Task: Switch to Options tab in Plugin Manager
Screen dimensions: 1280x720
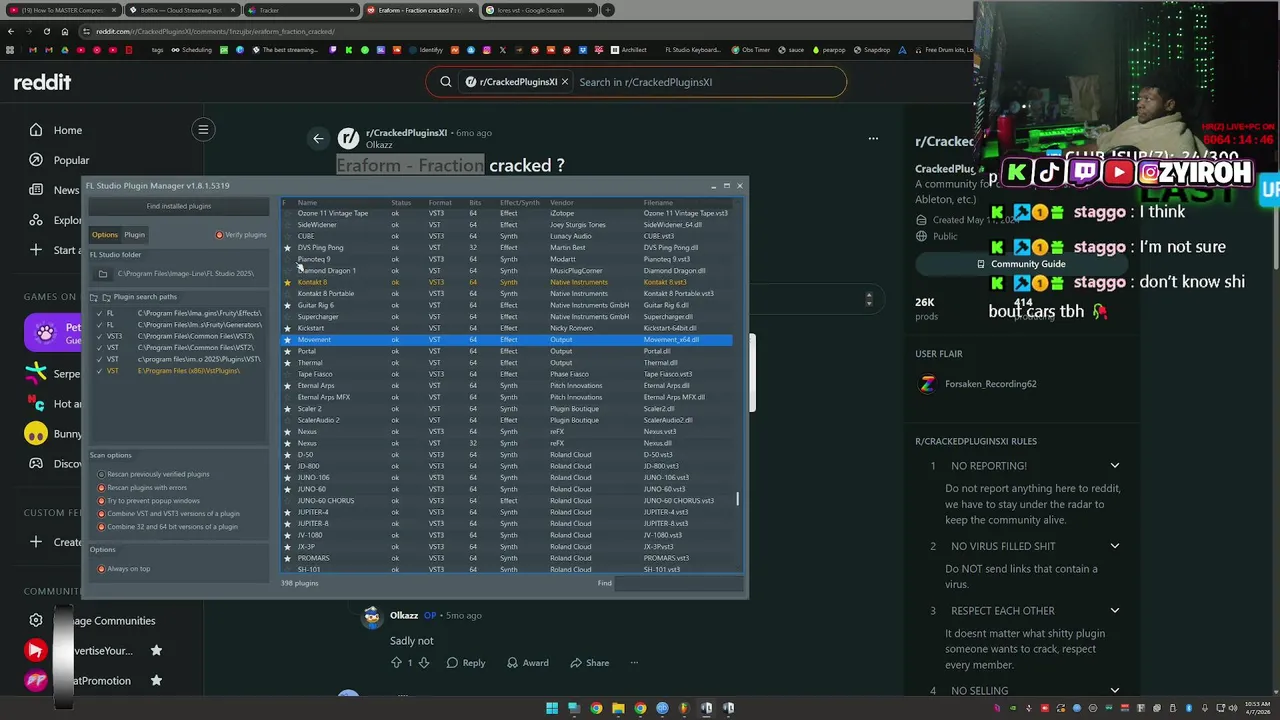Action: coord(105,235)
